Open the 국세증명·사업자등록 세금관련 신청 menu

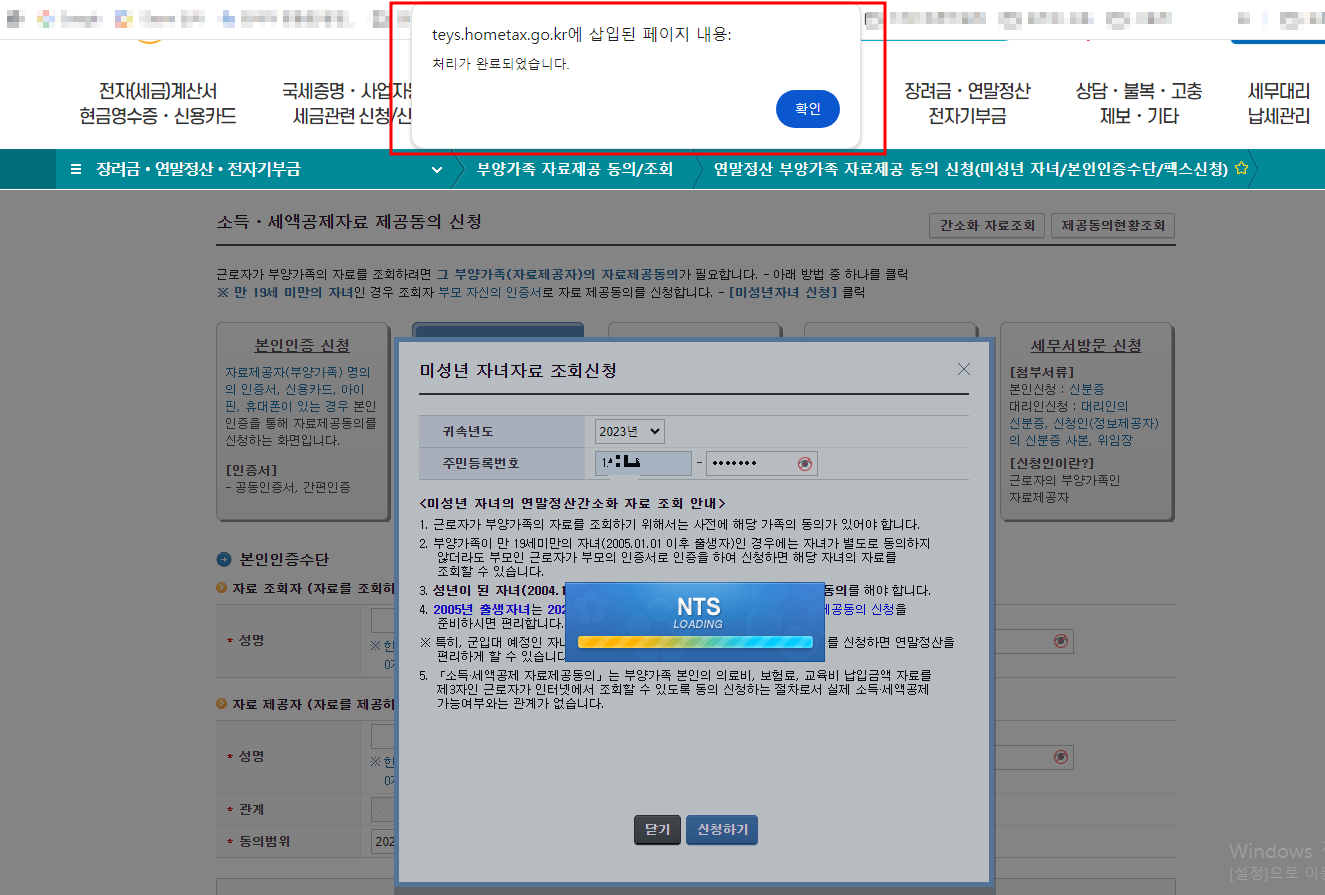coord(348,104)
